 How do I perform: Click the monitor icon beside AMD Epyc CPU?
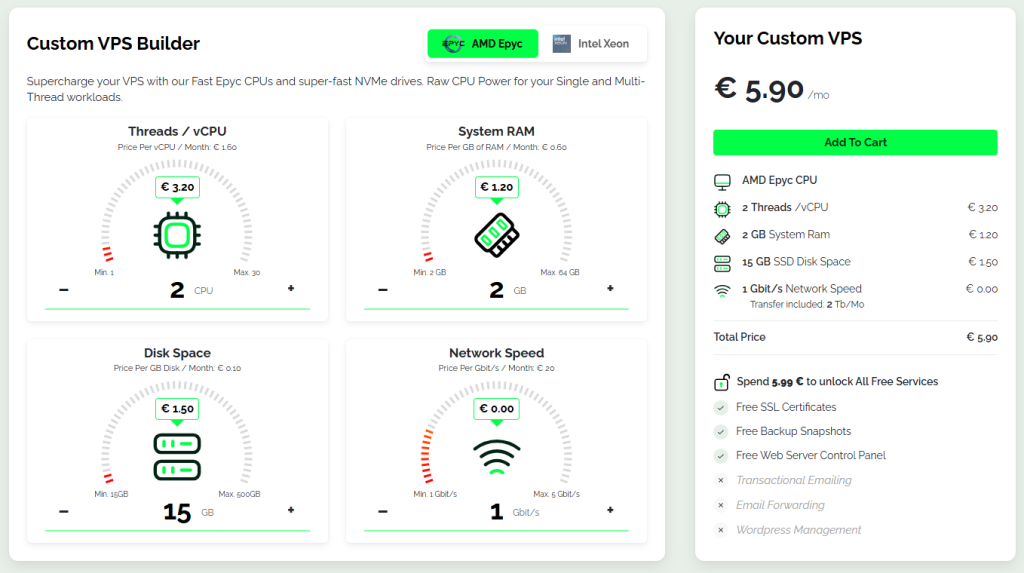pyautogui.click(x=722, y=181)
